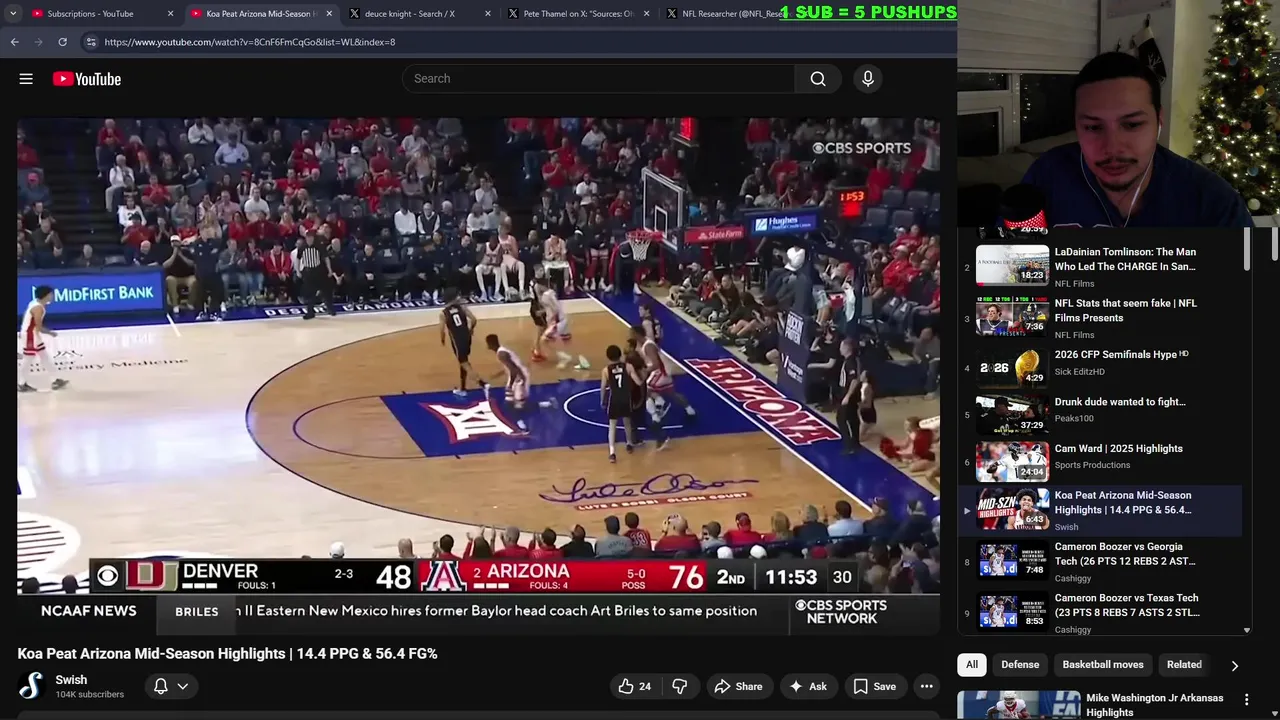The image size is (1280, 720).
Task: Open the YouTube hamburger guide menu
Action: pos(26,79)
